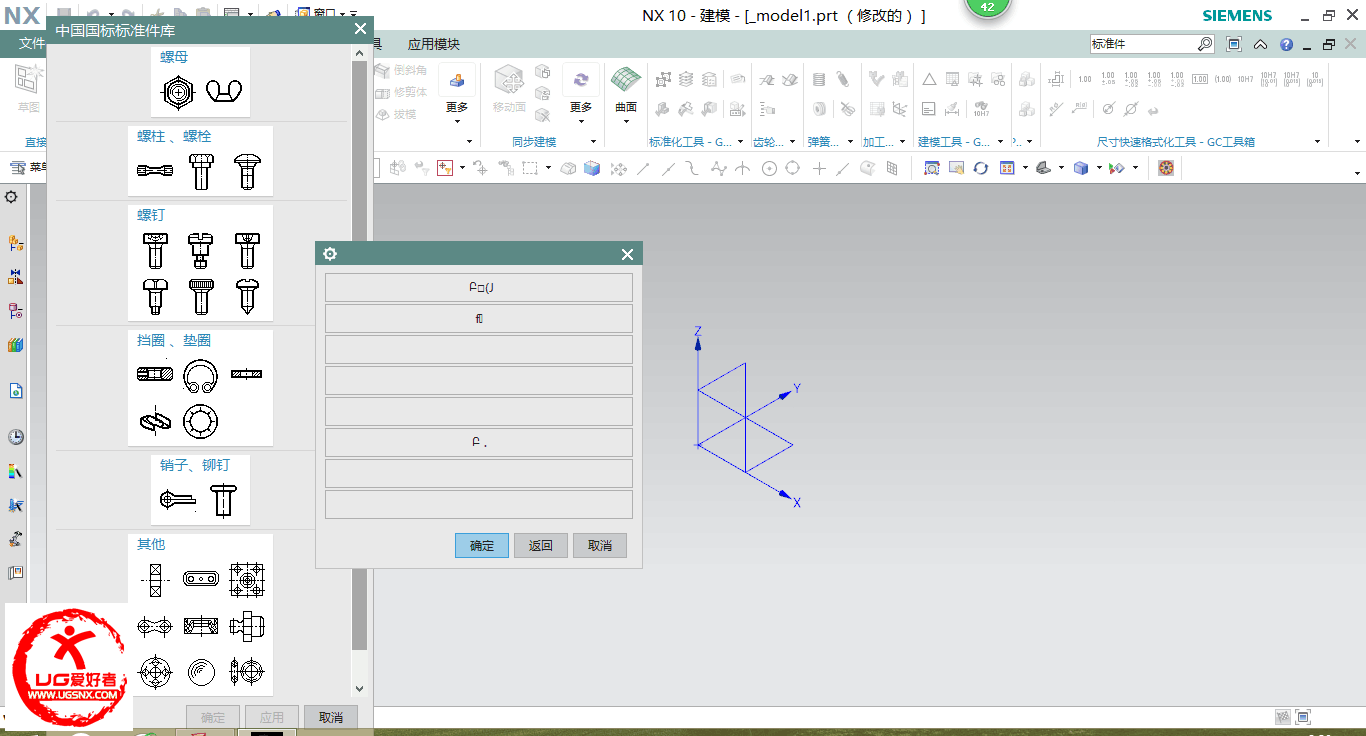Click 取消 in the 中国国标标准件库 panel
This screenshot has height=736, width=1366.
tap(331, 717)
